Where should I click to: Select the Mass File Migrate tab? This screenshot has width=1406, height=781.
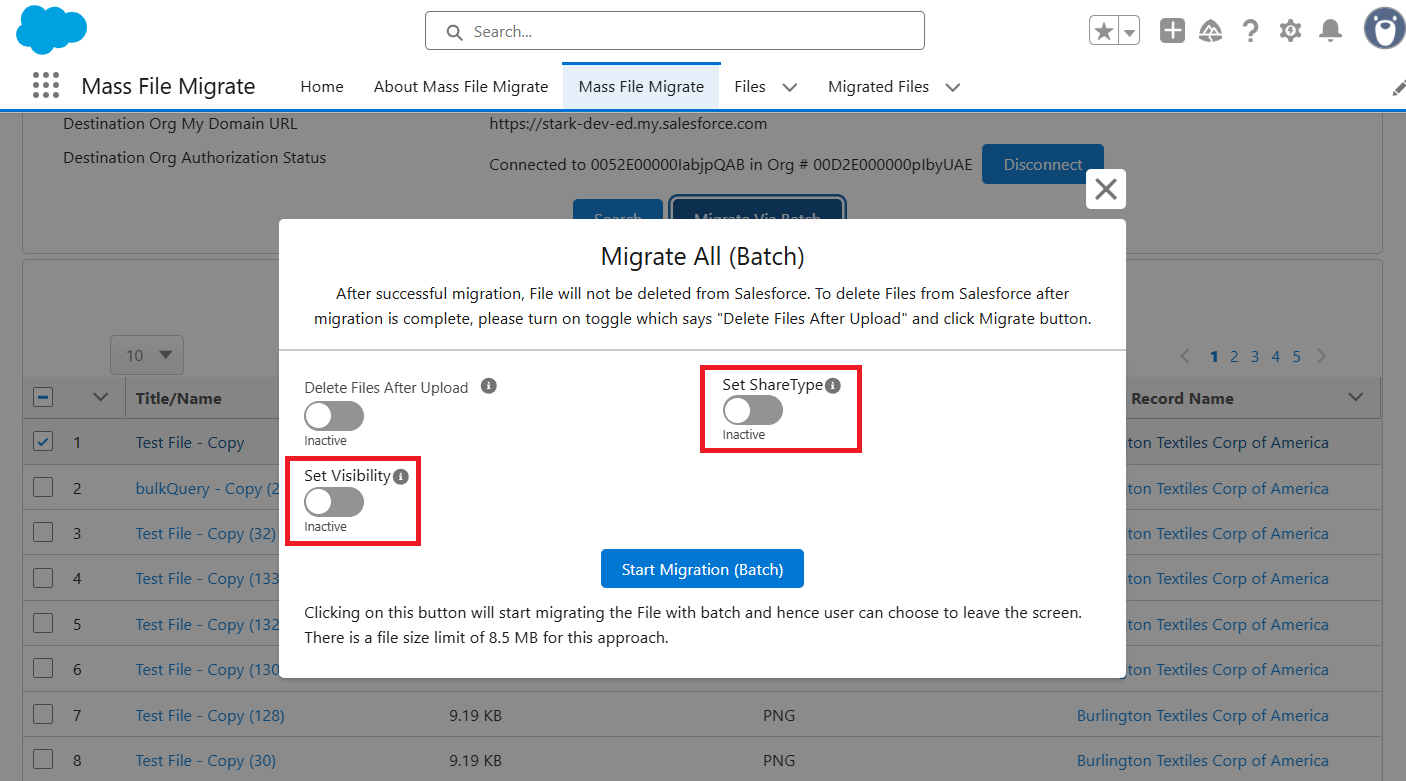tap(641, 87)
